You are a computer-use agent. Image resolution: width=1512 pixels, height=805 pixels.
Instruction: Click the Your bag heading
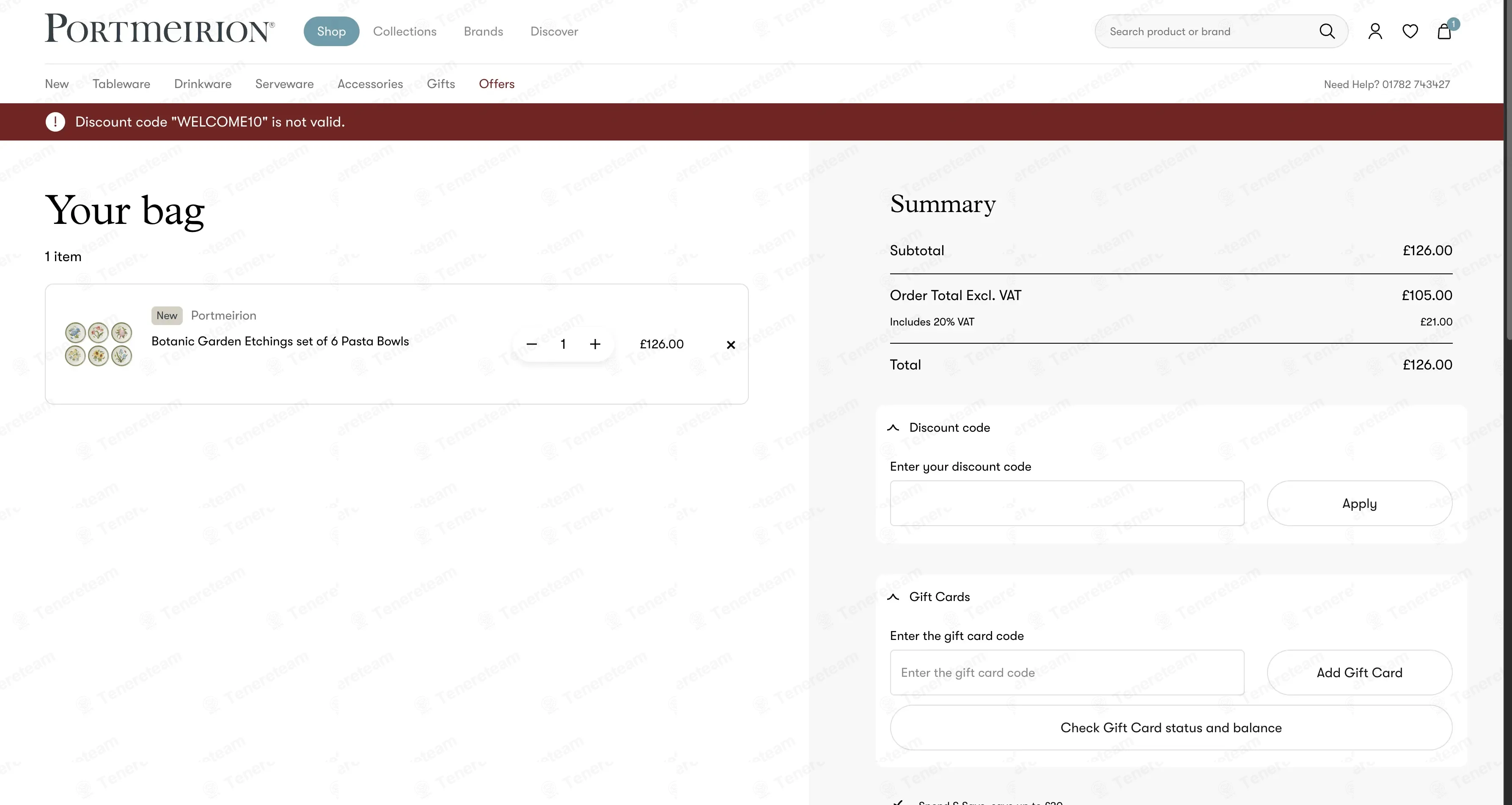tap(124, 210)
